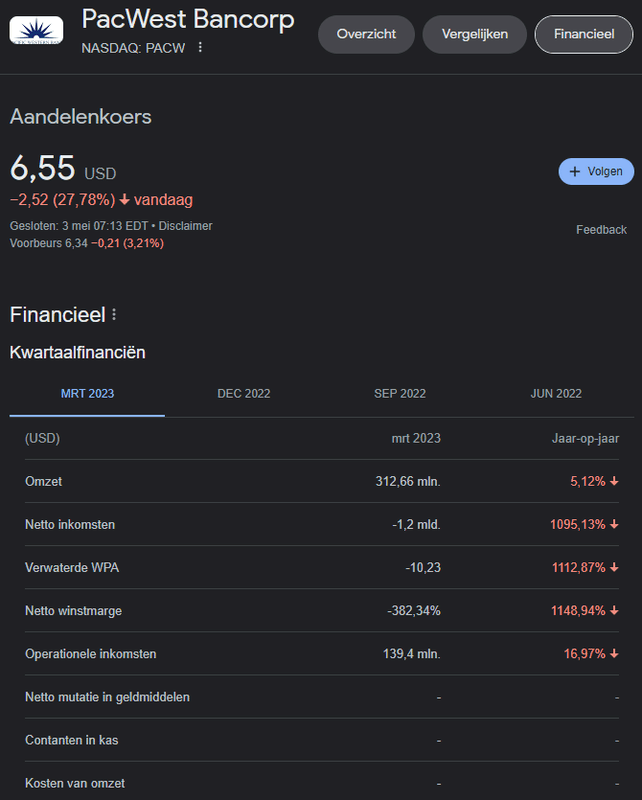Select the MRT 2023 quarter tab
The height and width of the screenshot is (800, 642).
87,394
